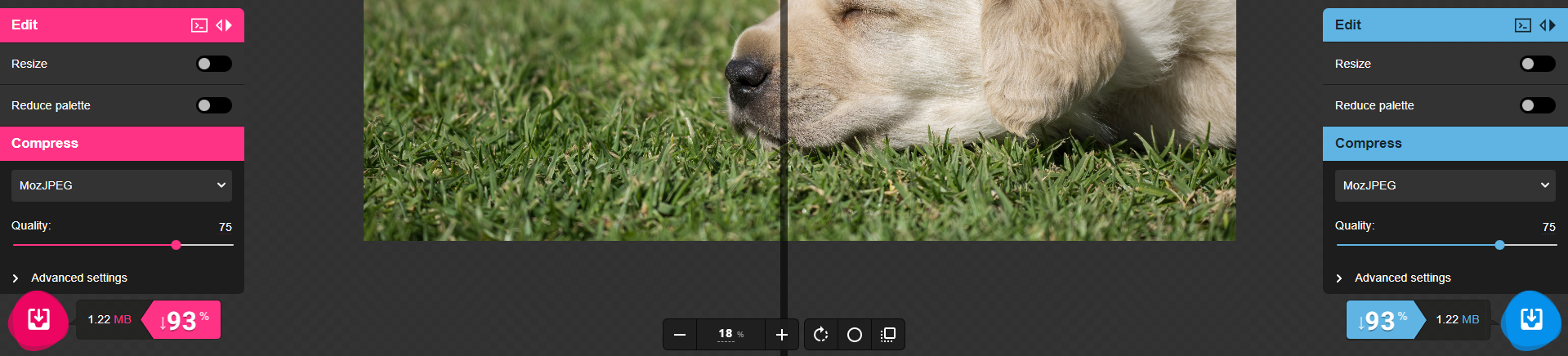Rotate the image using the rotate icon
This screenshot has width=1568, height=356.
tap(821, 335)
